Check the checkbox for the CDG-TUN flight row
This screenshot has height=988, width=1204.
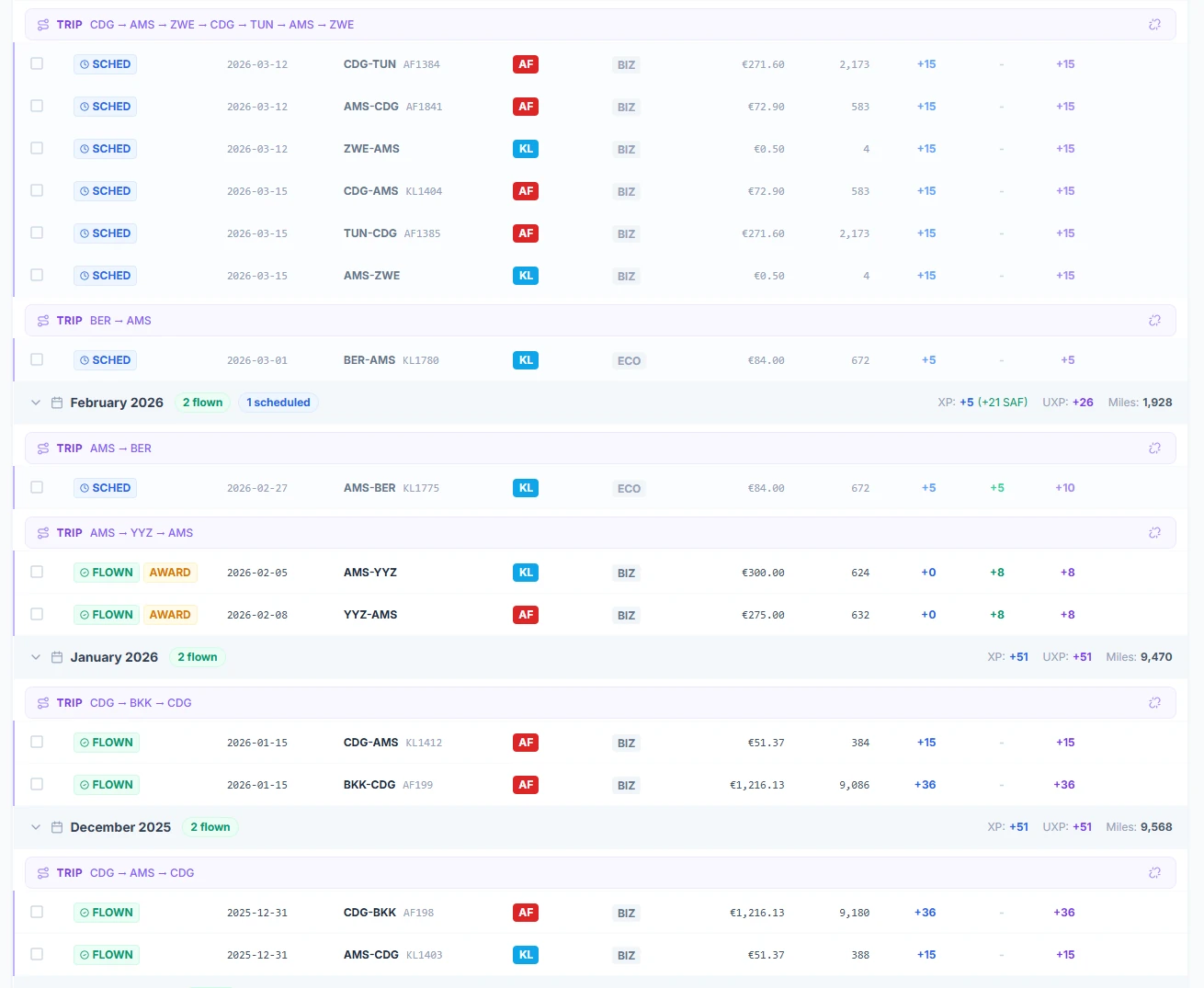point(37,63)
